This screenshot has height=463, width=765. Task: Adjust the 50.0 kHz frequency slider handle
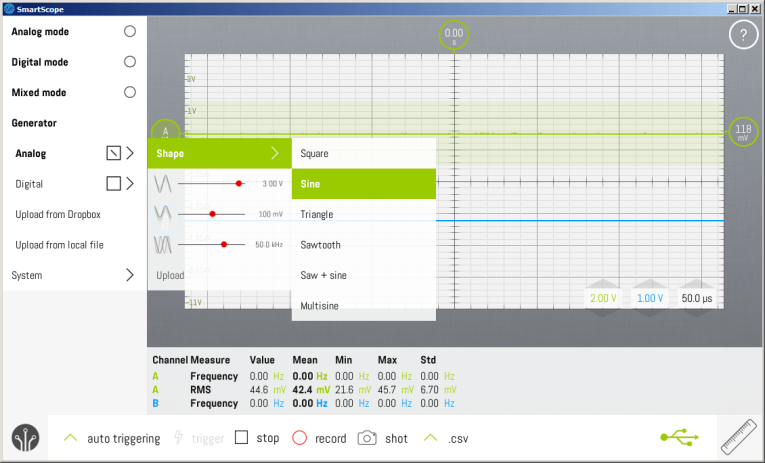click(224, 244)
